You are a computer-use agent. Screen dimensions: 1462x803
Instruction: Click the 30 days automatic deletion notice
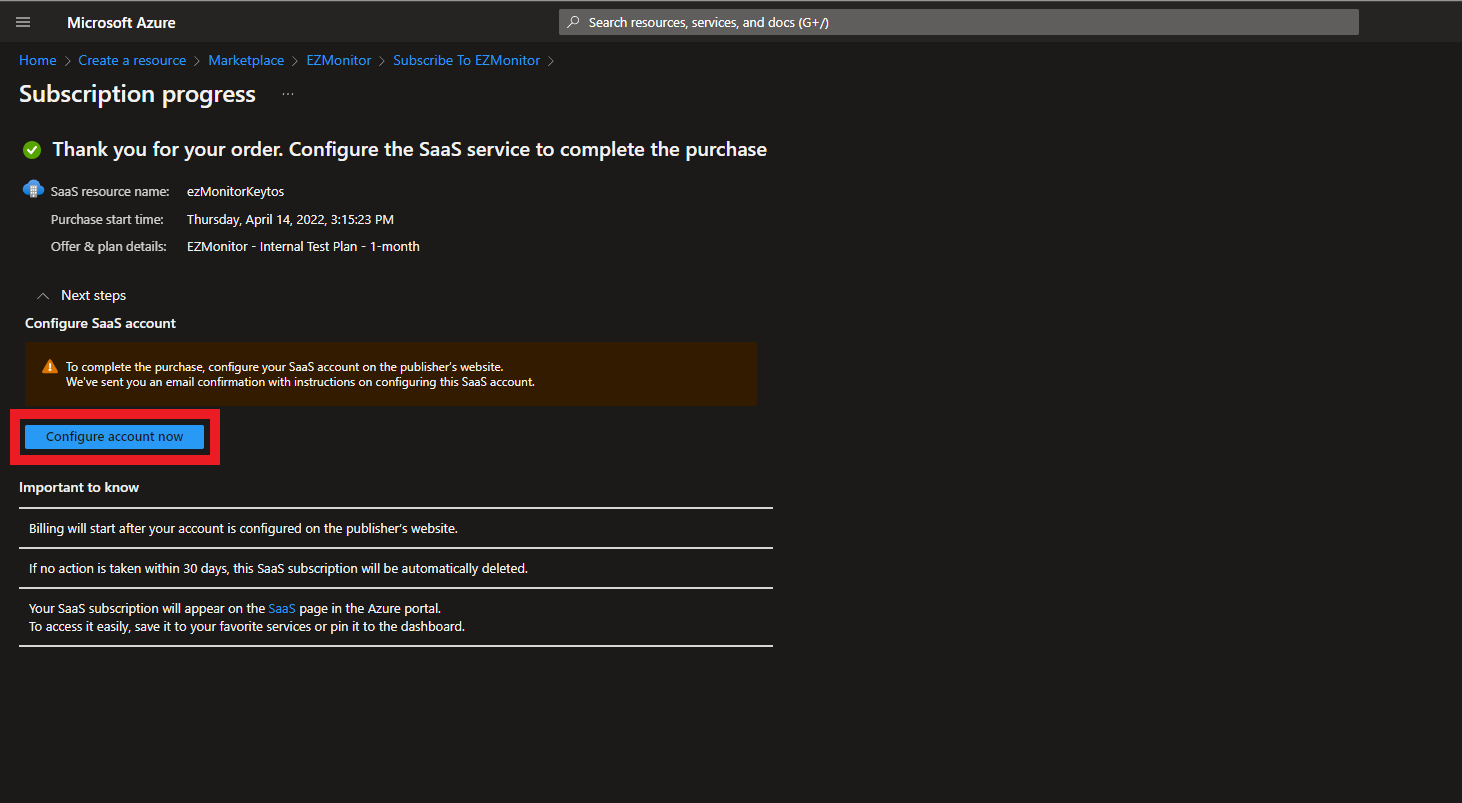click(396, 568)
